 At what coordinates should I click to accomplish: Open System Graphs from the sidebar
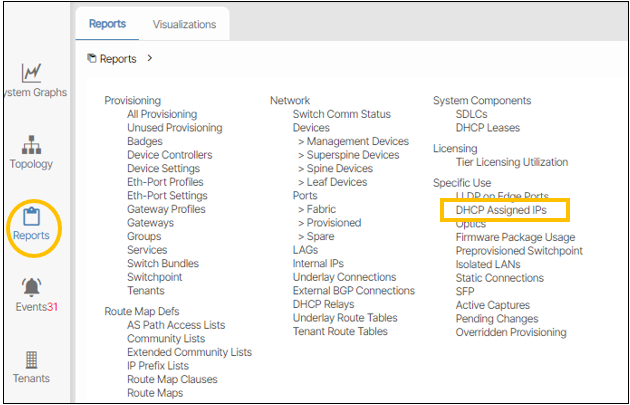(31, 73)
